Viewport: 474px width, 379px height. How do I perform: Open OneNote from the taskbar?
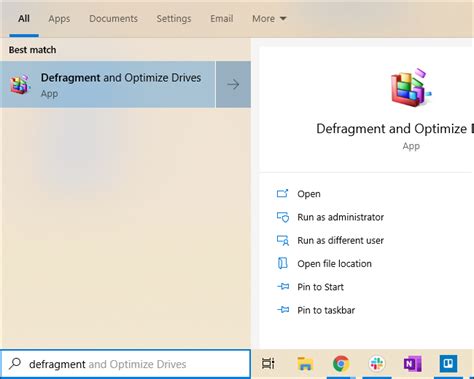(x=412, y=364)
